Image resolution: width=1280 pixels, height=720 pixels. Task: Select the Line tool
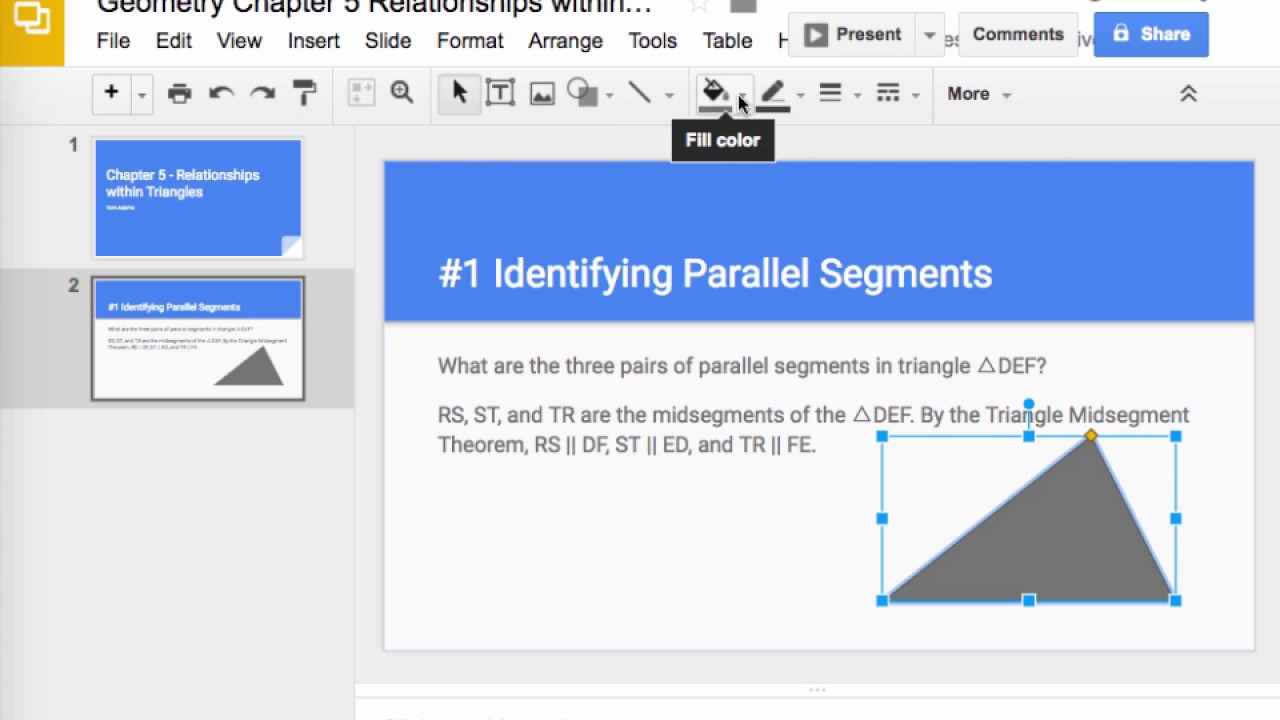click(x=640, y=93)
